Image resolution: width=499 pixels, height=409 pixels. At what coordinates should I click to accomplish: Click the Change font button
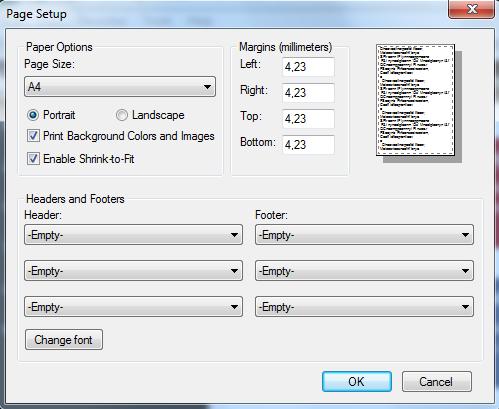click(64, 340)
